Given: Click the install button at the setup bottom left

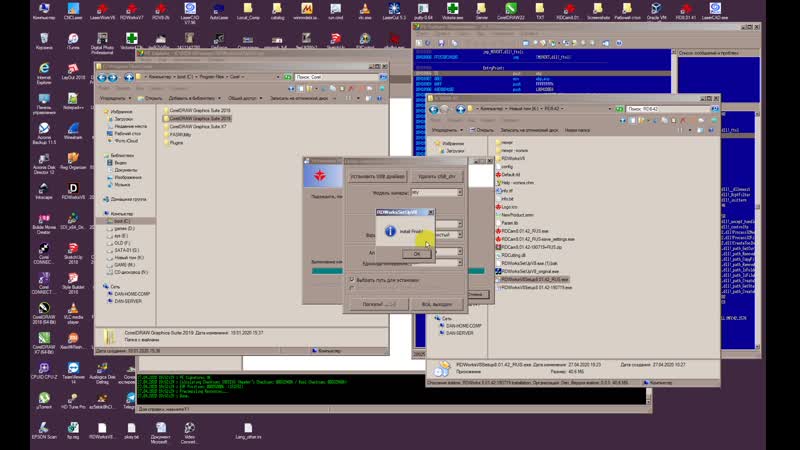Looking at the screenshot, I should (x=379, y=304).
